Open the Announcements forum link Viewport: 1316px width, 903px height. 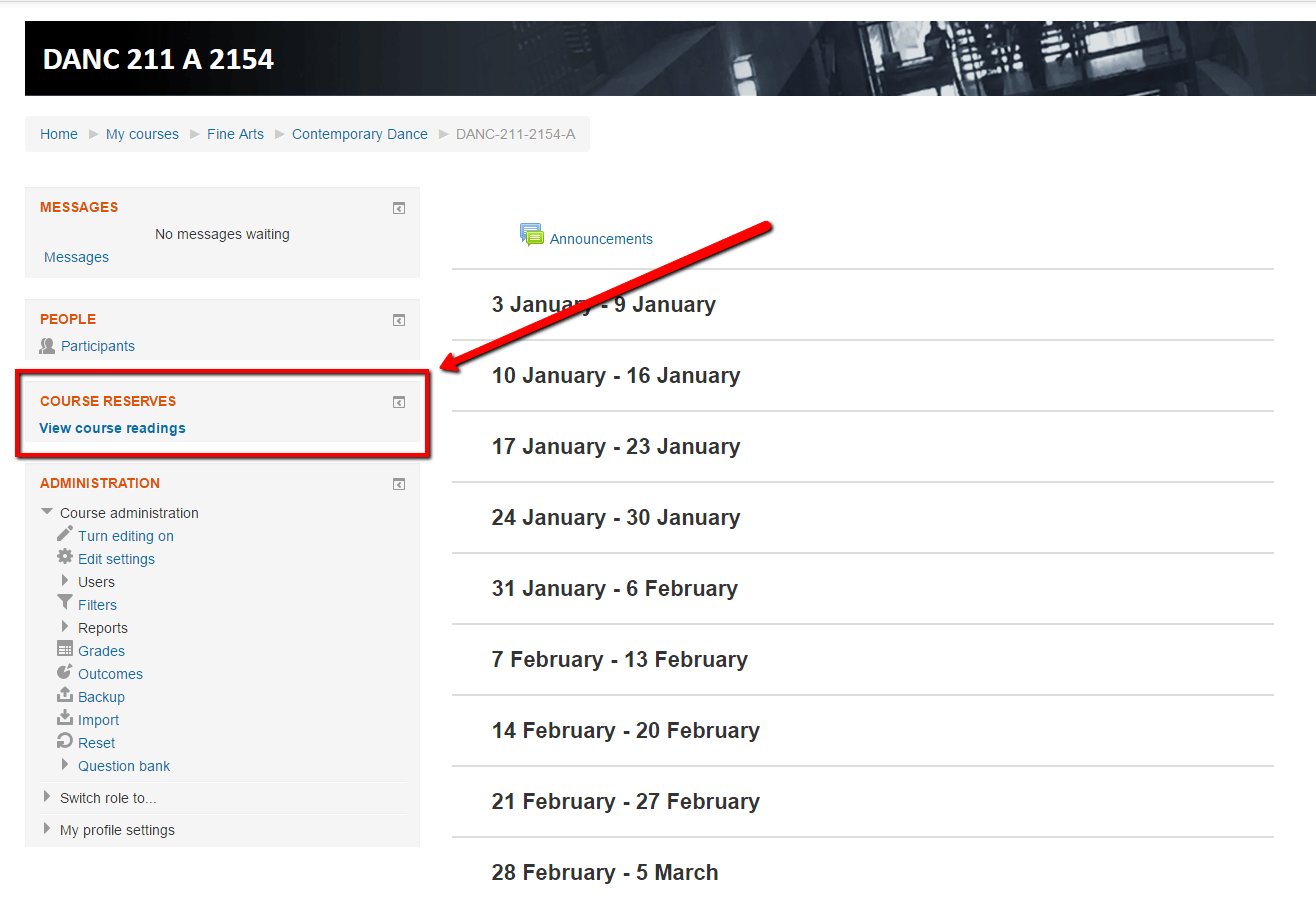[x=601, y=239]
